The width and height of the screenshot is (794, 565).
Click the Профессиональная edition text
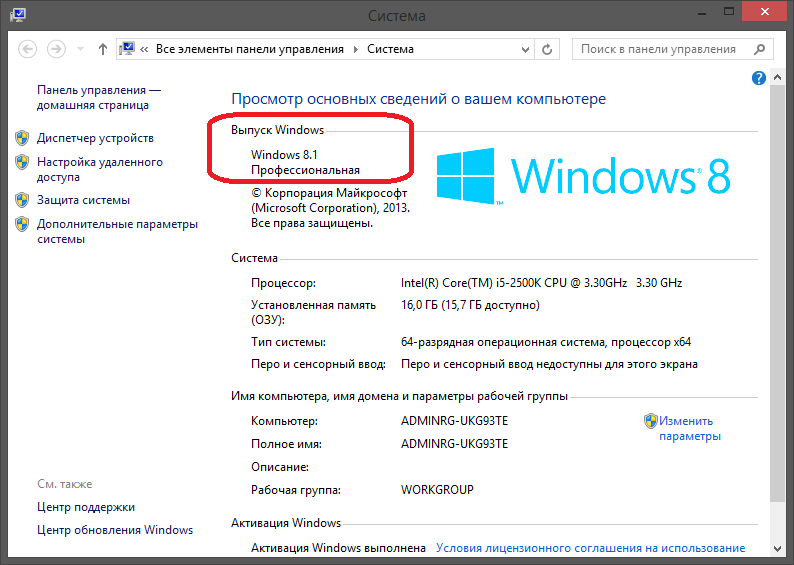pos(305,170)
